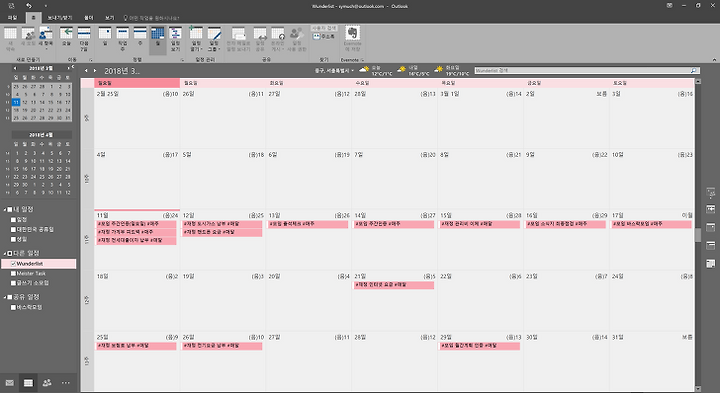Check the 내 일정 group checkbox
Viewport: 720px width, 393px height.
pyautogui.click(x=10, y=209)
